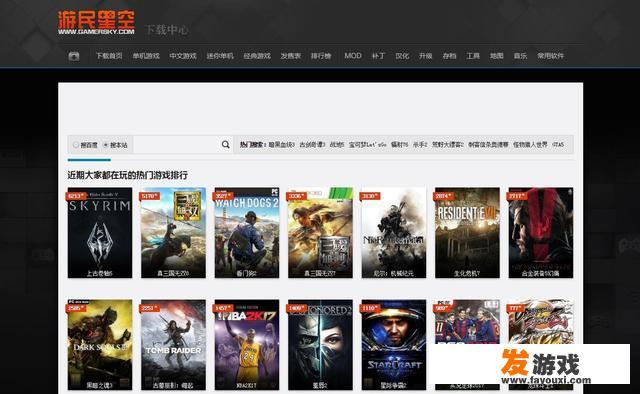Open the 真三国无双8 horse rider cover
This screenshot has width=640, height=394.
pos(173,233)
